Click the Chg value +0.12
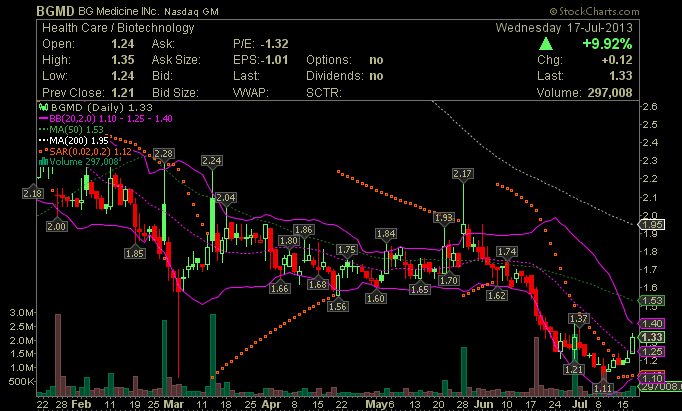Image resolution: width=682 pixels, height=411 pixels. [617, 60]
